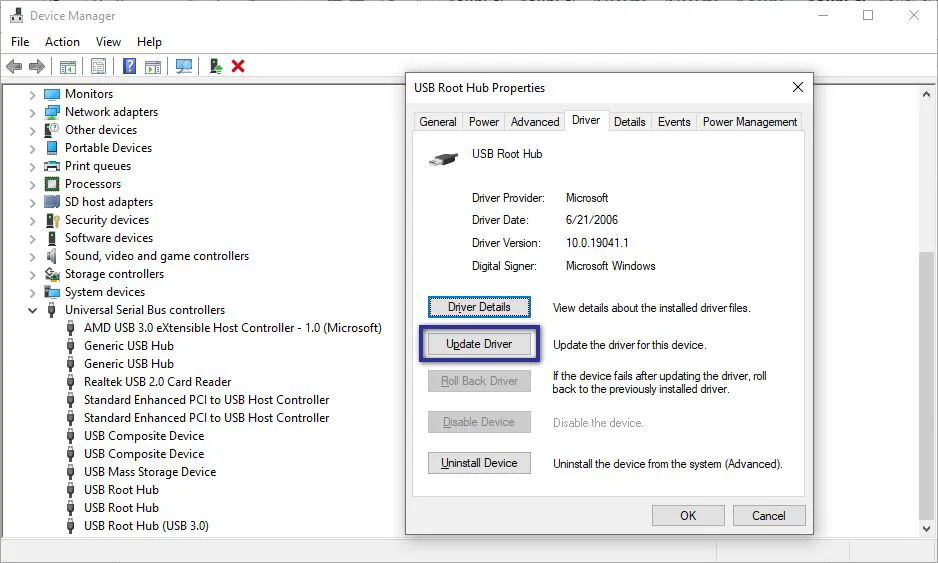This screenshot has width=938, height=563.
Task: Click the Driver Details button
Action: (x=479, y=307)
